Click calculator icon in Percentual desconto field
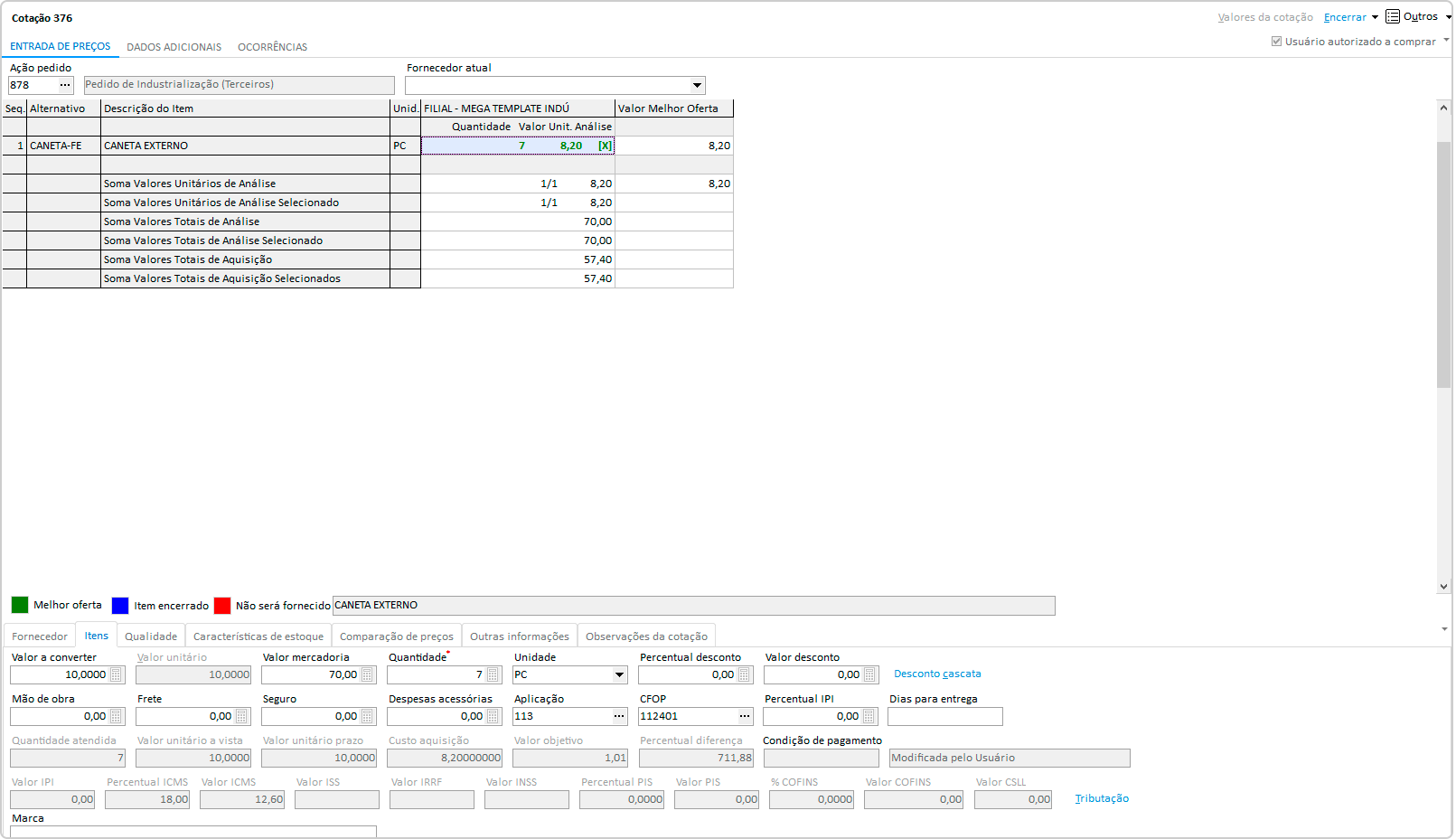The width and height of the screenshot is (1456, 839). (x=744, y=675)
